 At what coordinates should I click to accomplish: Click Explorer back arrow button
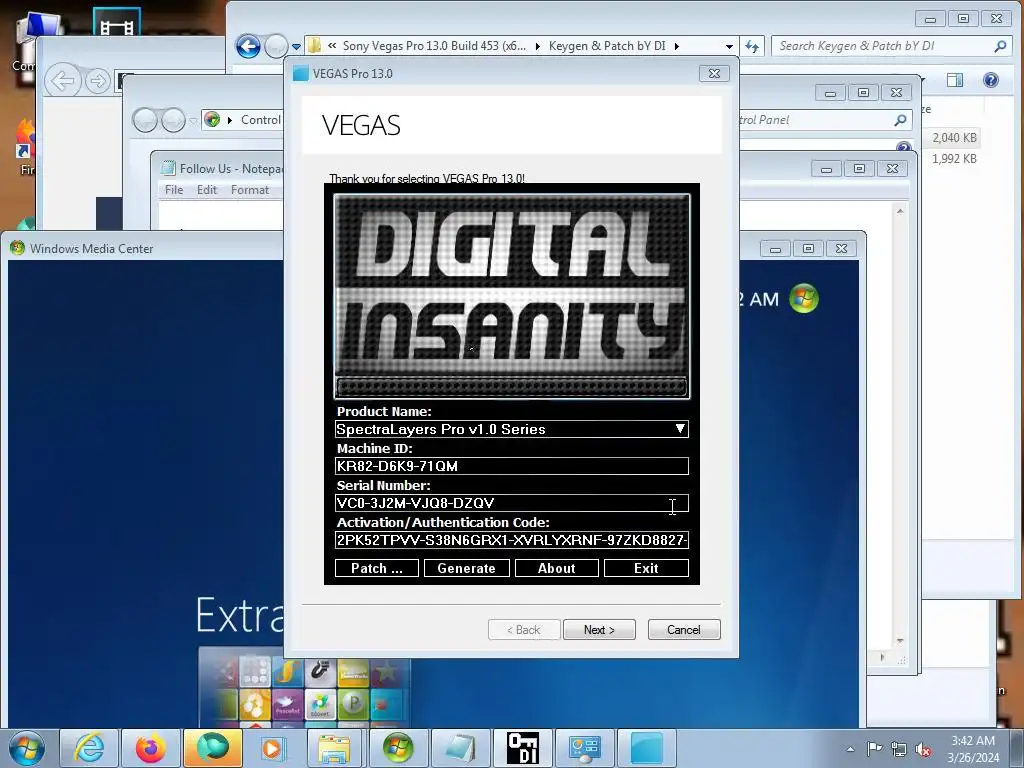pyautogui.click(x=248, y=46)
